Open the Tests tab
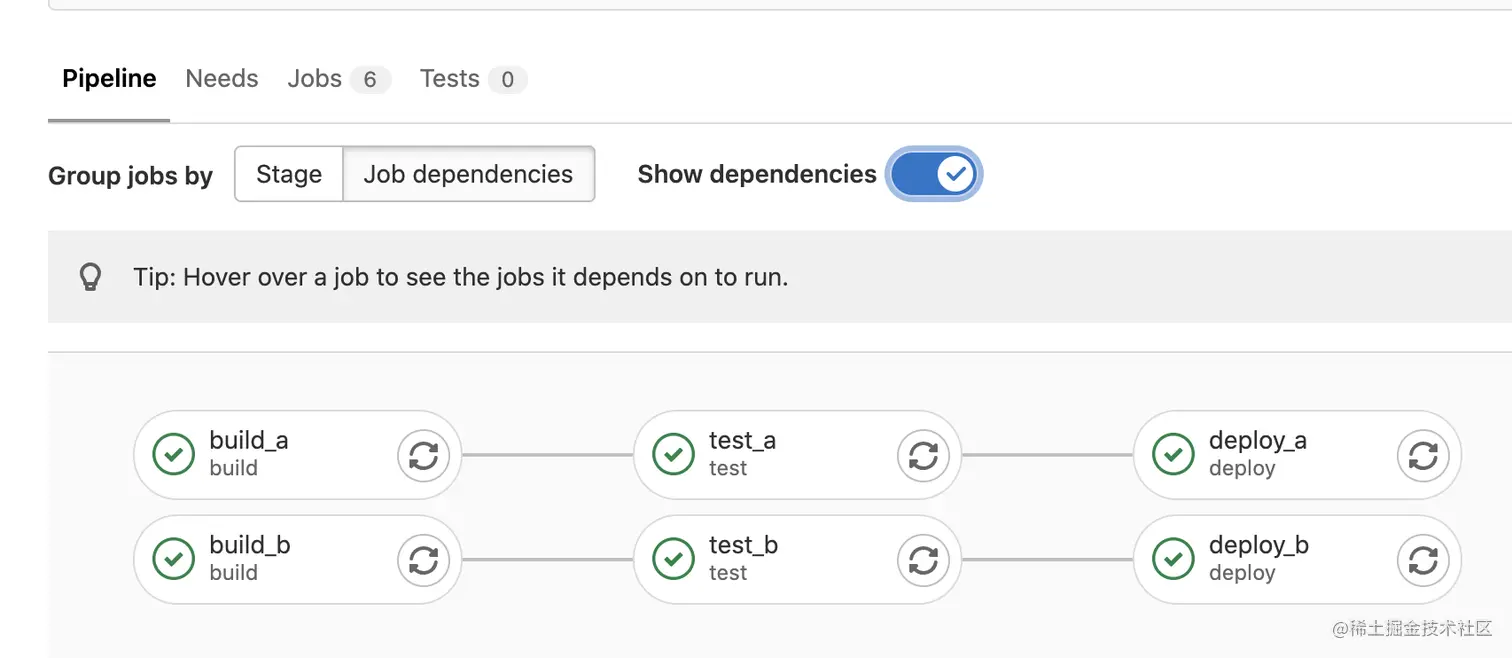Viewport: 1512px width, 658px height. click(x=473, y=79)
